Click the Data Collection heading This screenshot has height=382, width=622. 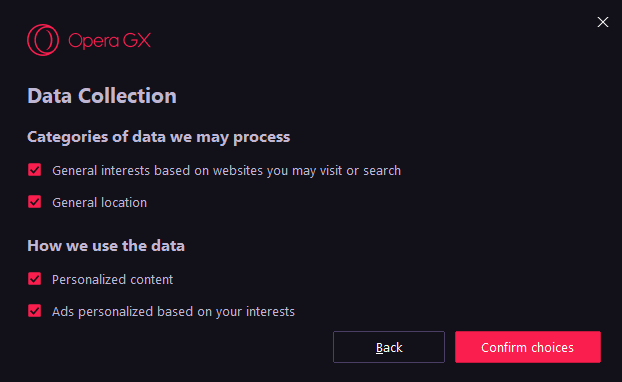[x=102, y=96]
